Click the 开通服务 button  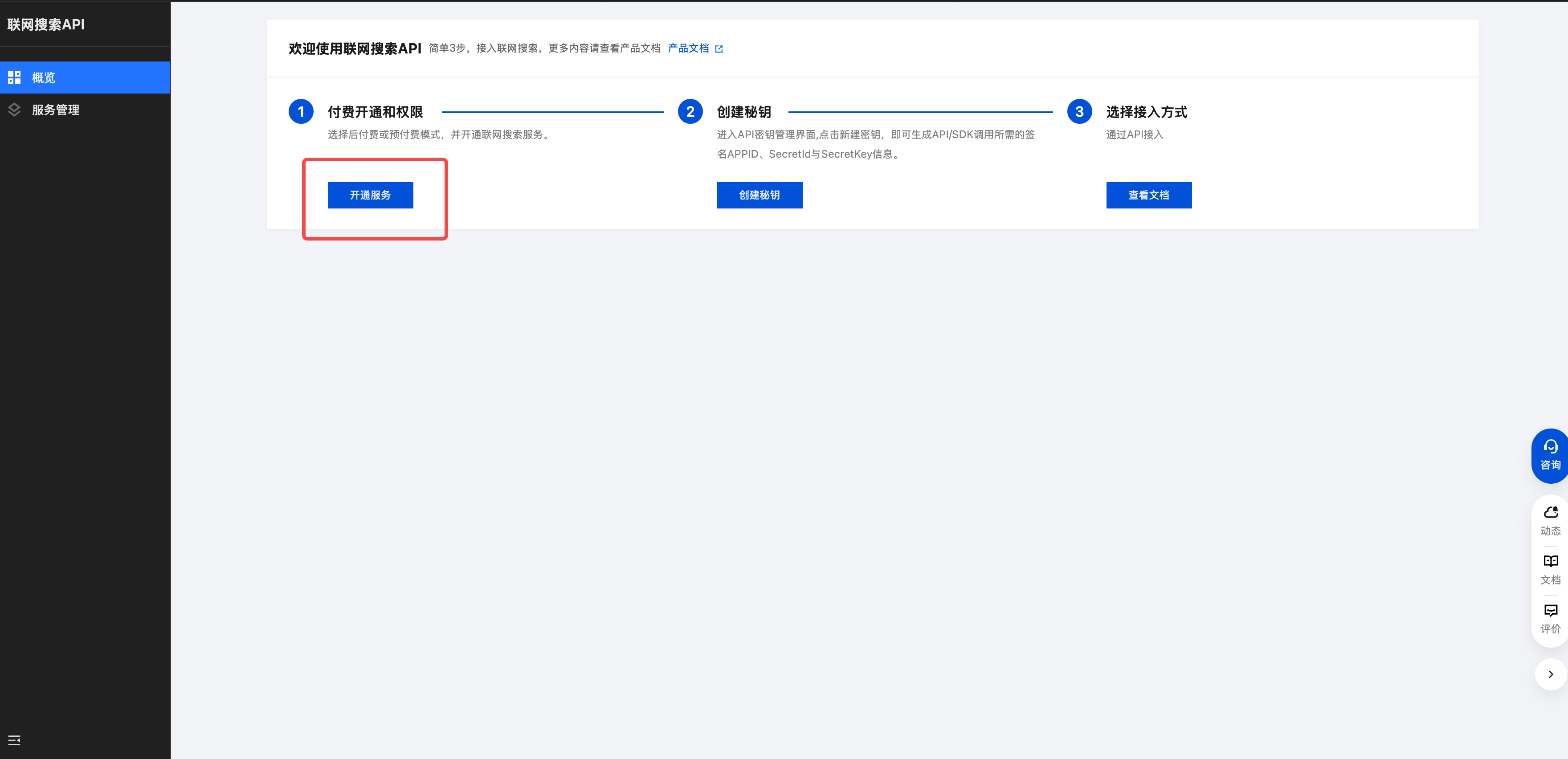370,195
